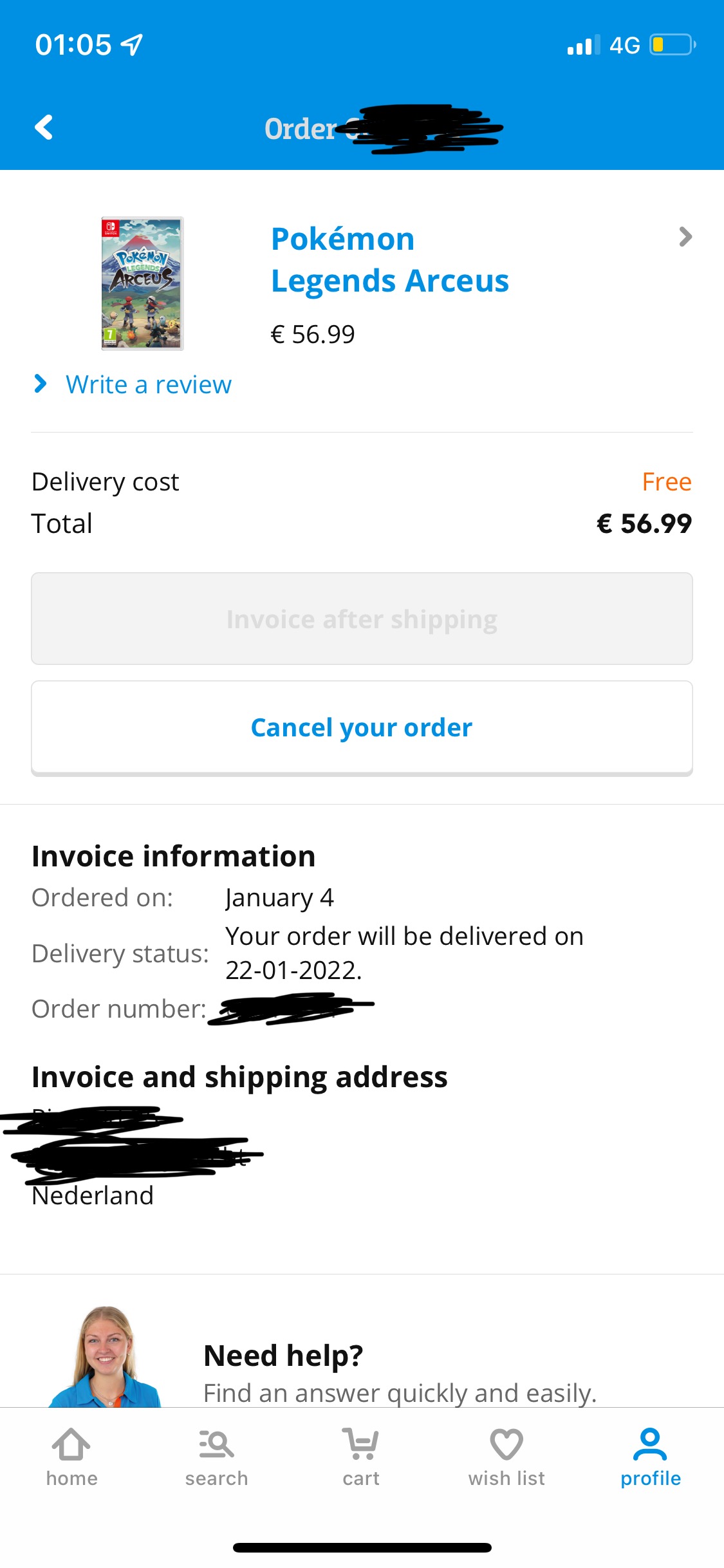Click the chevron before Write a review
This screenshot has height=1568, width=724.
click(40, 384)
